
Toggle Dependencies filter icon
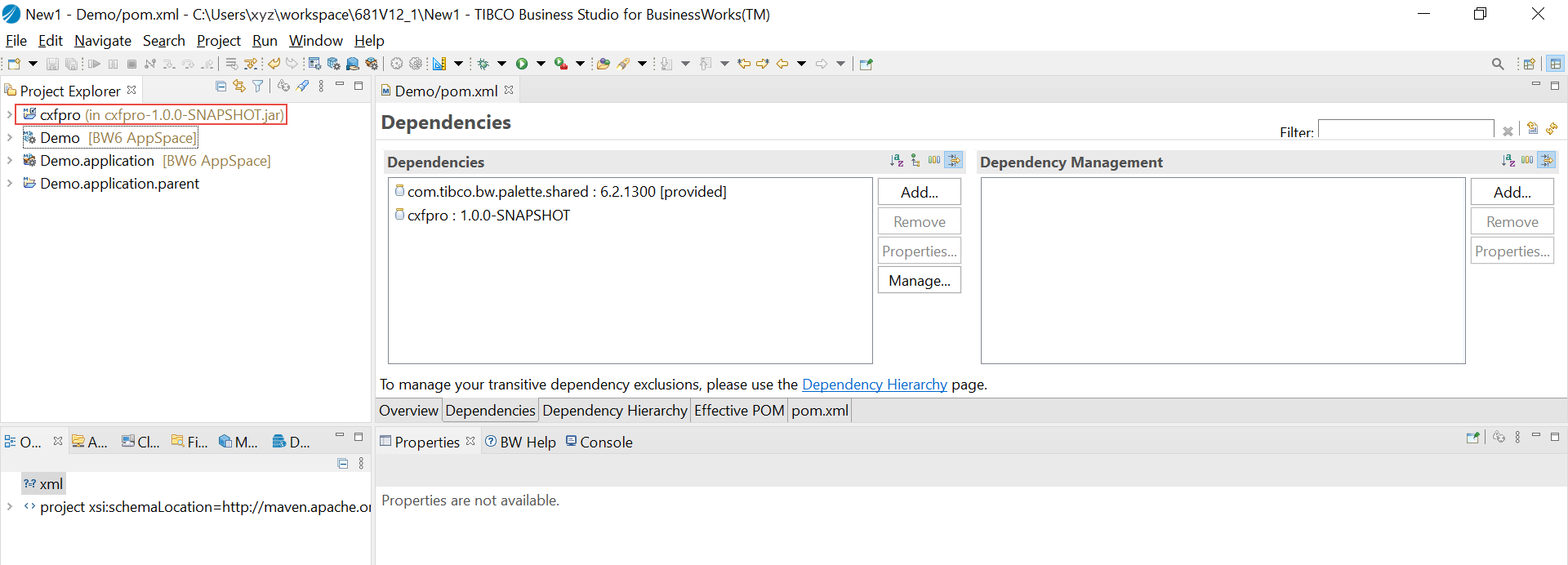click(x=954, y=160)
